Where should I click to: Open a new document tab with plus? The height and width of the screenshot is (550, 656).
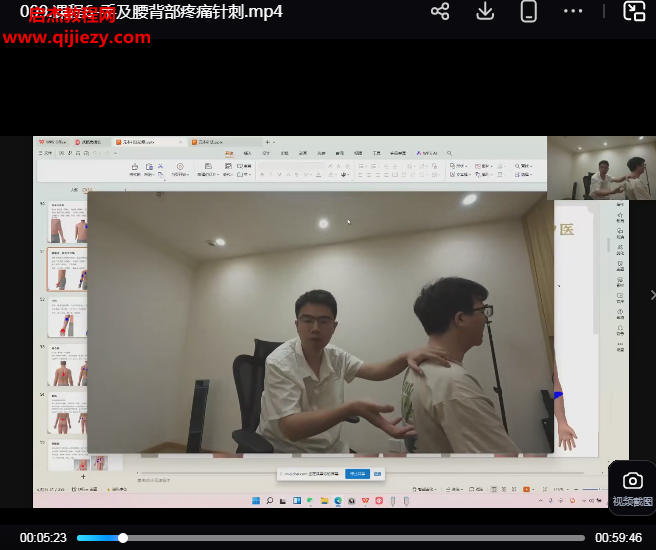tap(268, 142)
